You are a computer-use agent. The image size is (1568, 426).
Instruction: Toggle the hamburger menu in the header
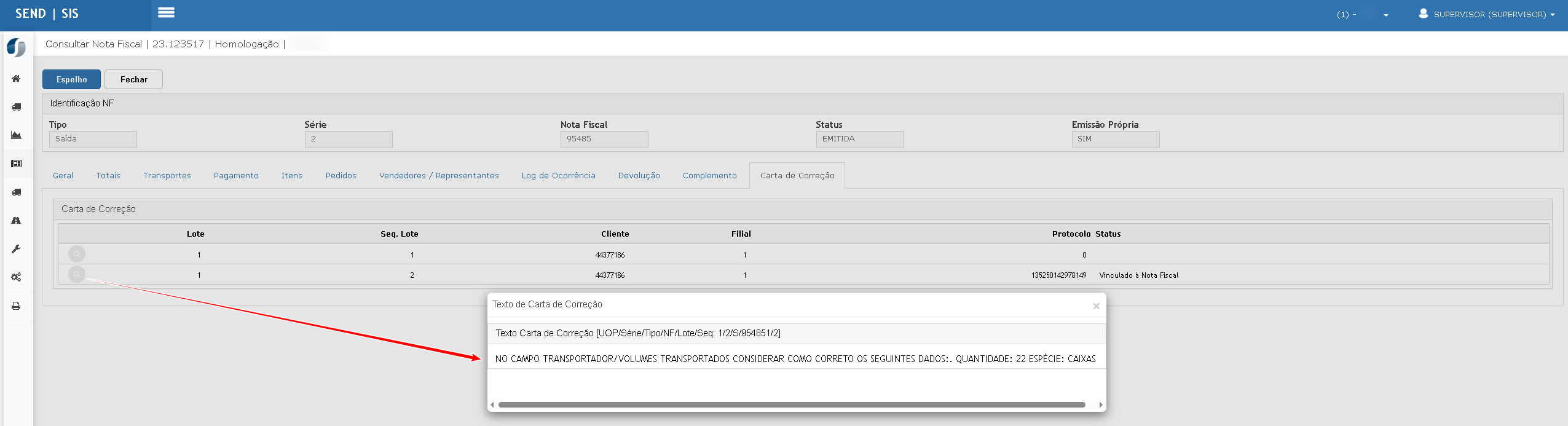[166, 13]
